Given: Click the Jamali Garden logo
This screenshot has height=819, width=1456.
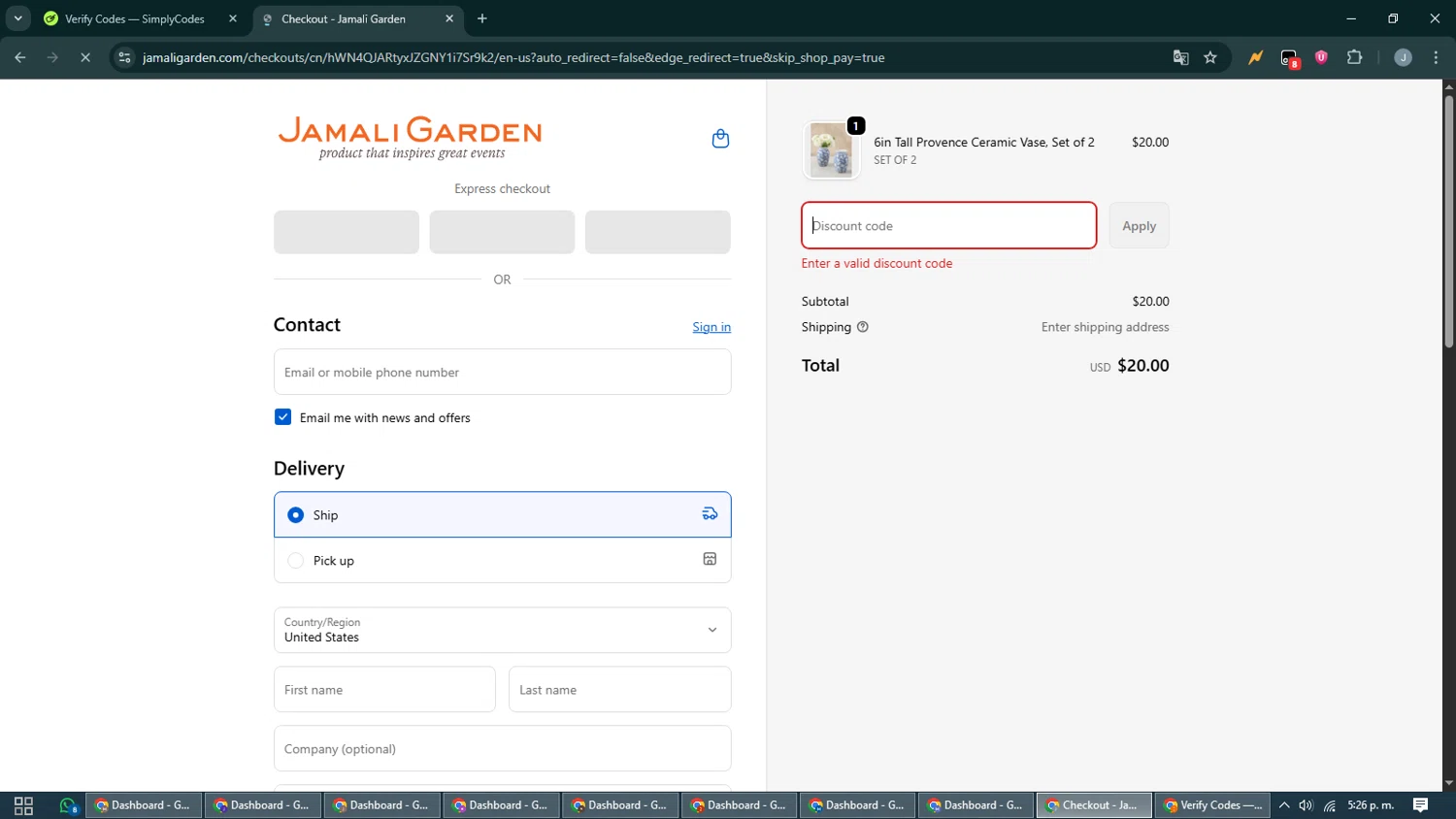Looking at the screenshot, I should point(411,138).
